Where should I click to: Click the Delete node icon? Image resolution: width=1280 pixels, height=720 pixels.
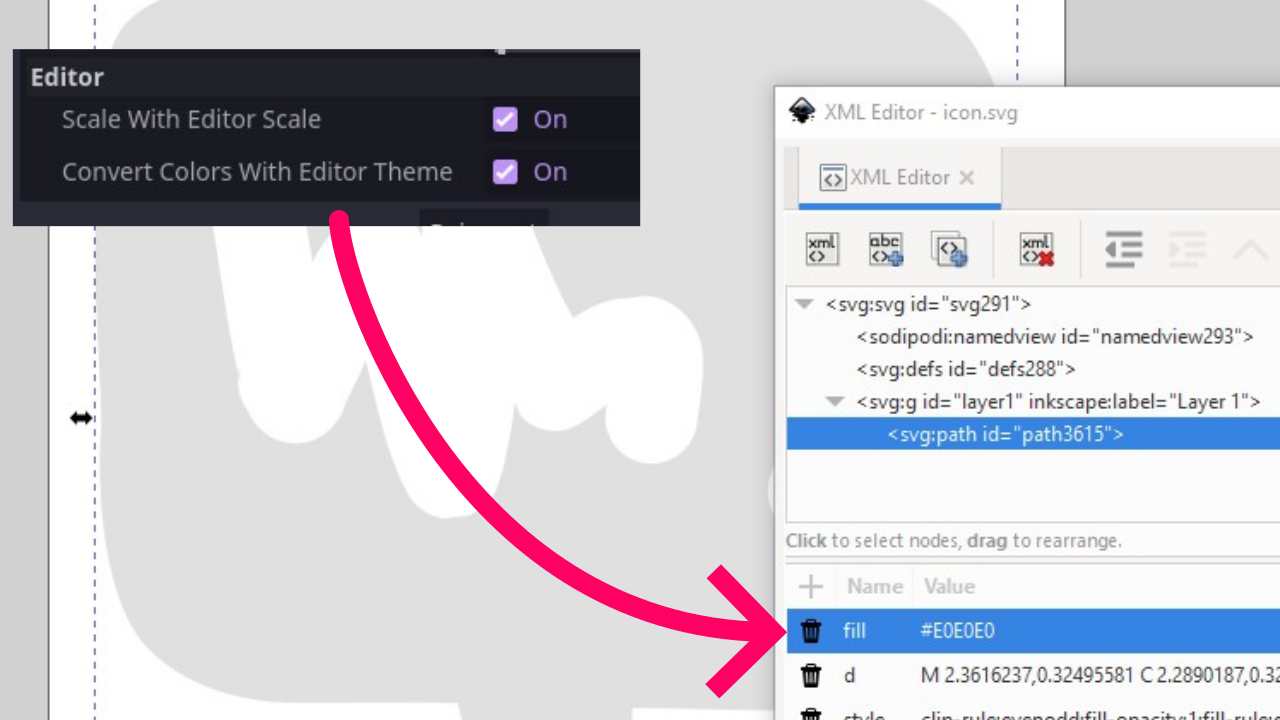1036,249
